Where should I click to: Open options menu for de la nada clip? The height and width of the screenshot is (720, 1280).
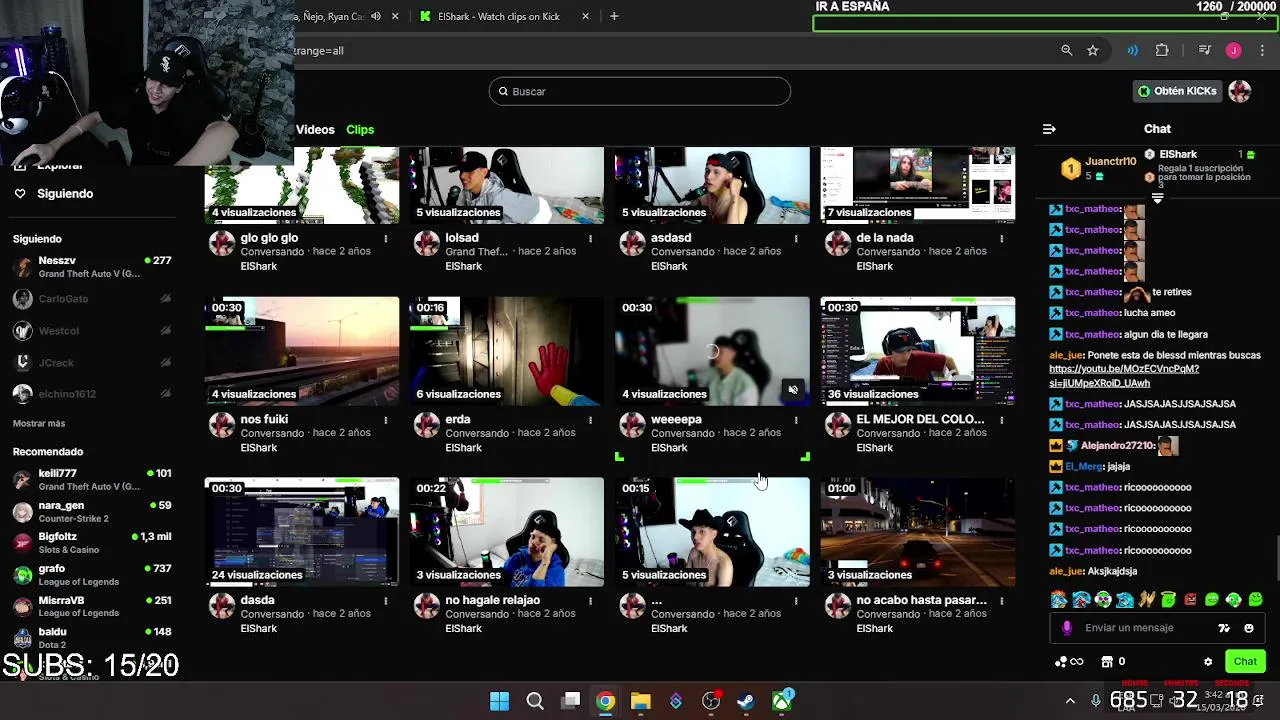[x=1002, y=238]
